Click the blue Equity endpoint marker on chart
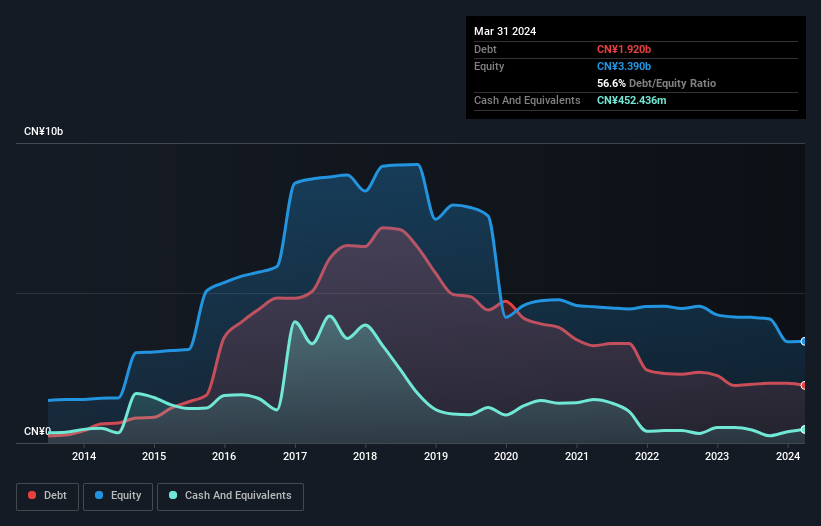This screenshot has width=821, height=526. pos(804,341)
